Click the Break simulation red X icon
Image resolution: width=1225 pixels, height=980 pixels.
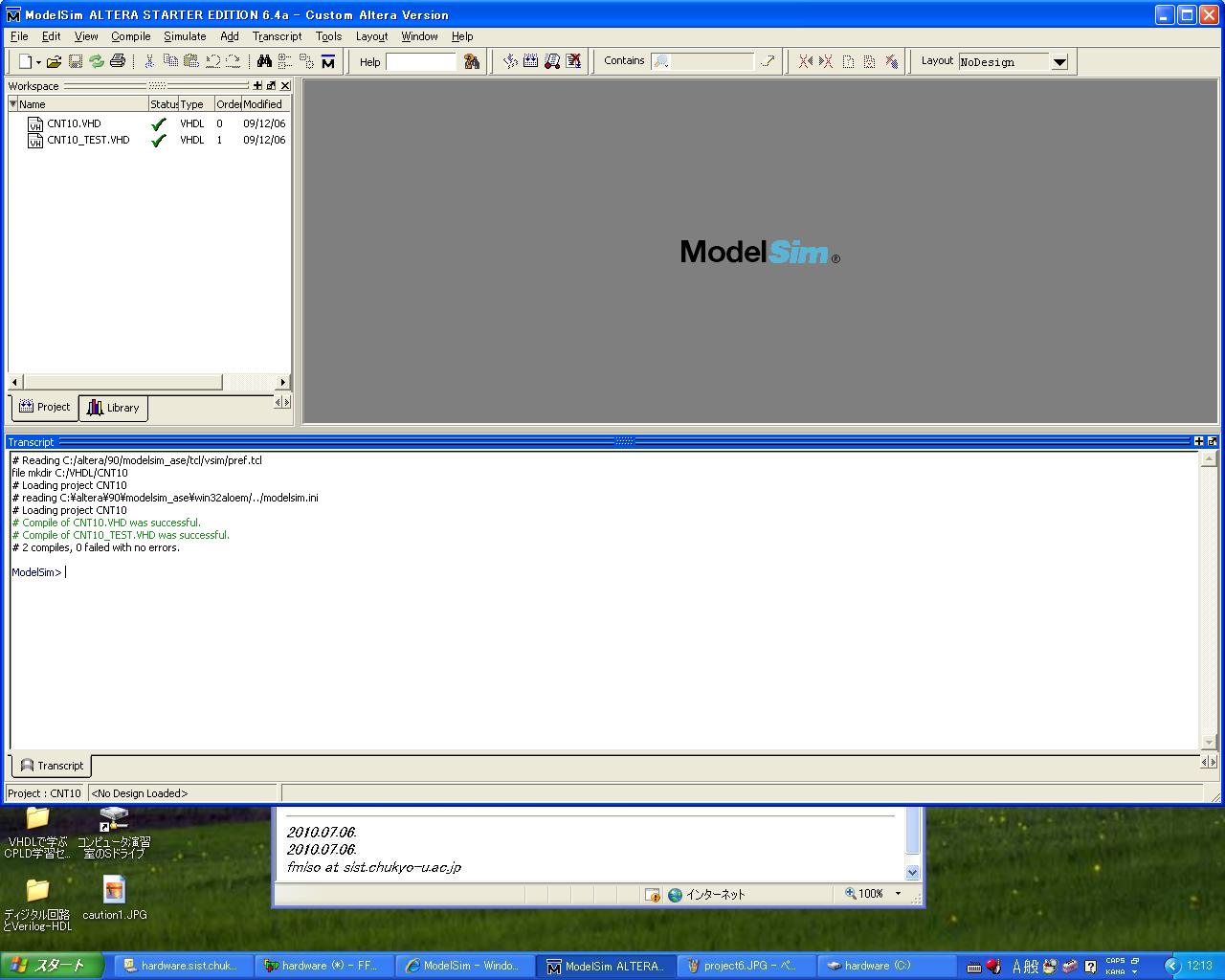click(x=573, y=61)
